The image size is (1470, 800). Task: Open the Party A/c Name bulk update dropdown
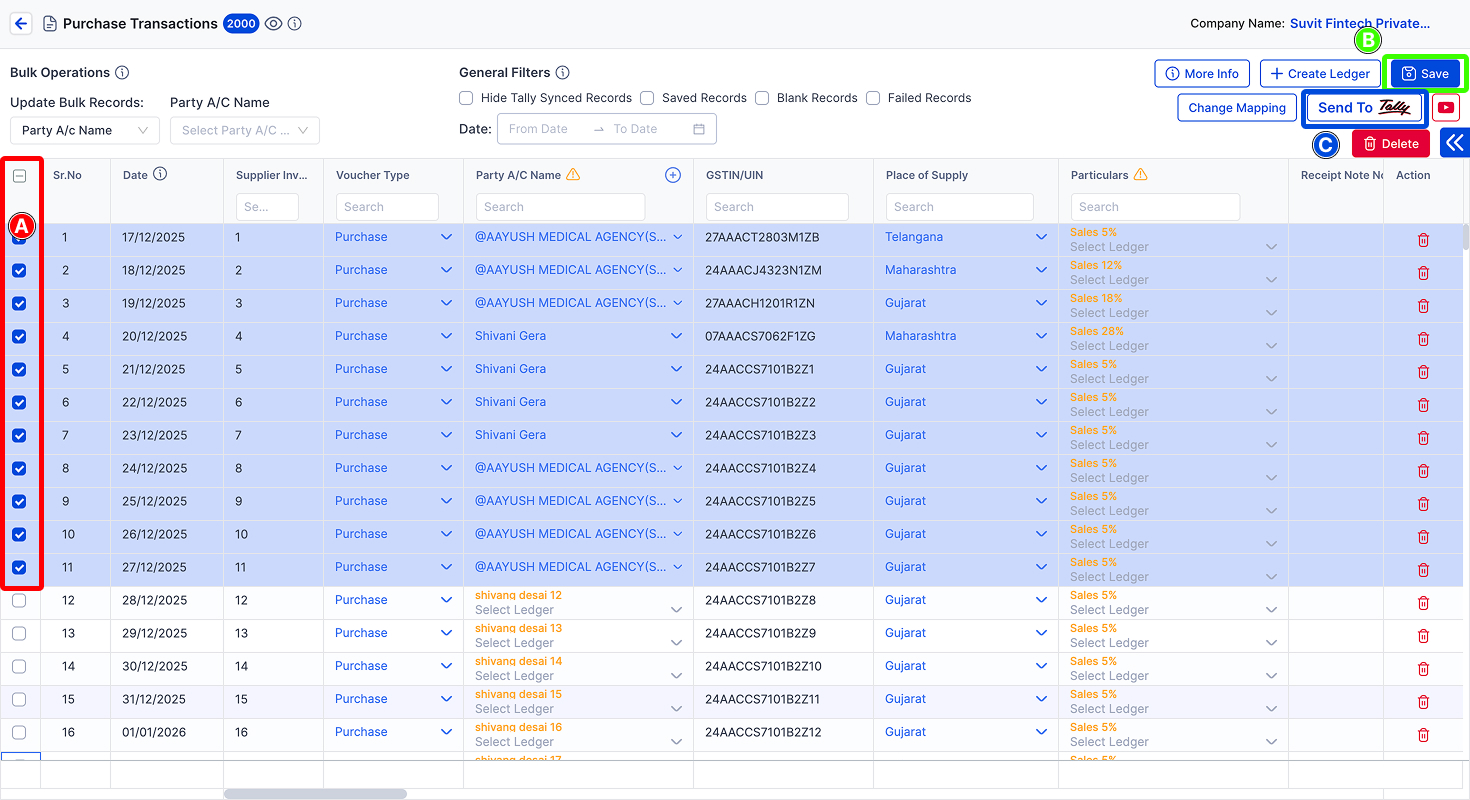click(85, 130)
